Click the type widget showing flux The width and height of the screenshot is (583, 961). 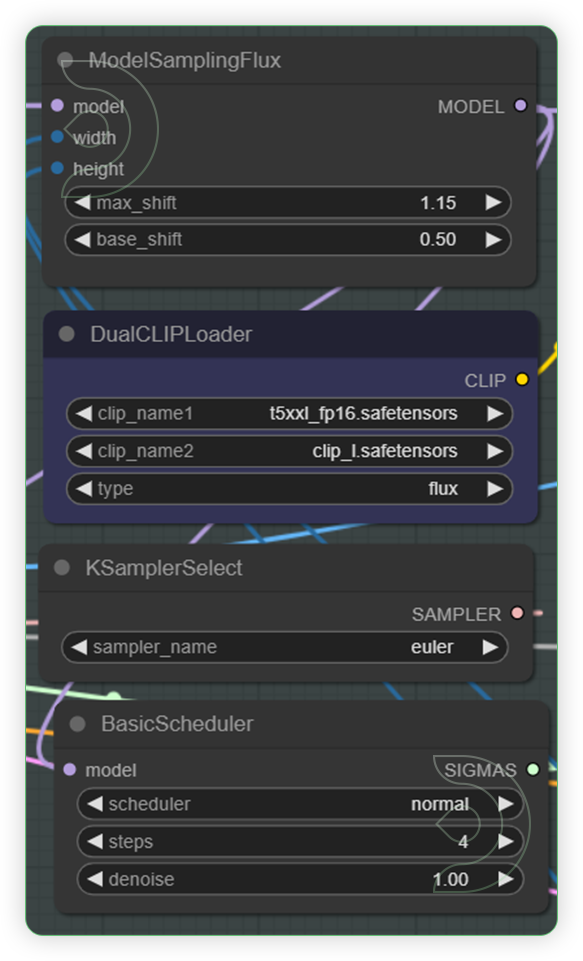[290, 488]
